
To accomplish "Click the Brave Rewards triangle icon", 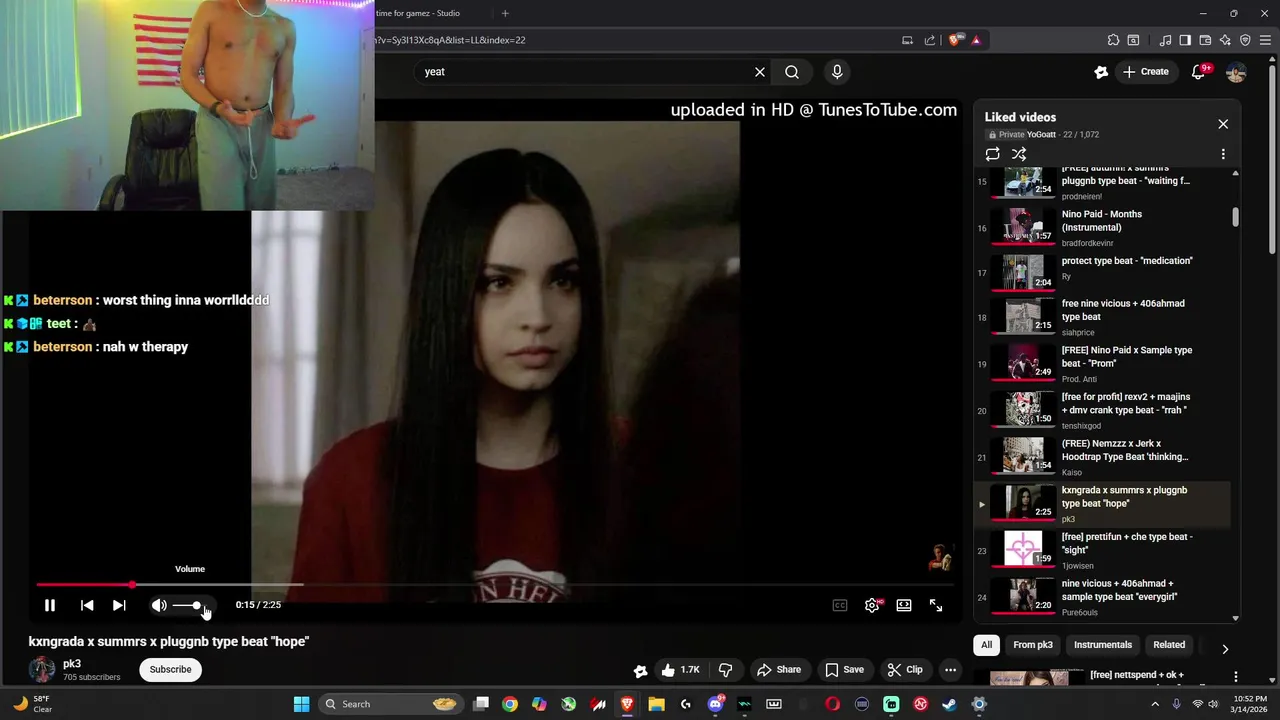I will tap(976, 40).
